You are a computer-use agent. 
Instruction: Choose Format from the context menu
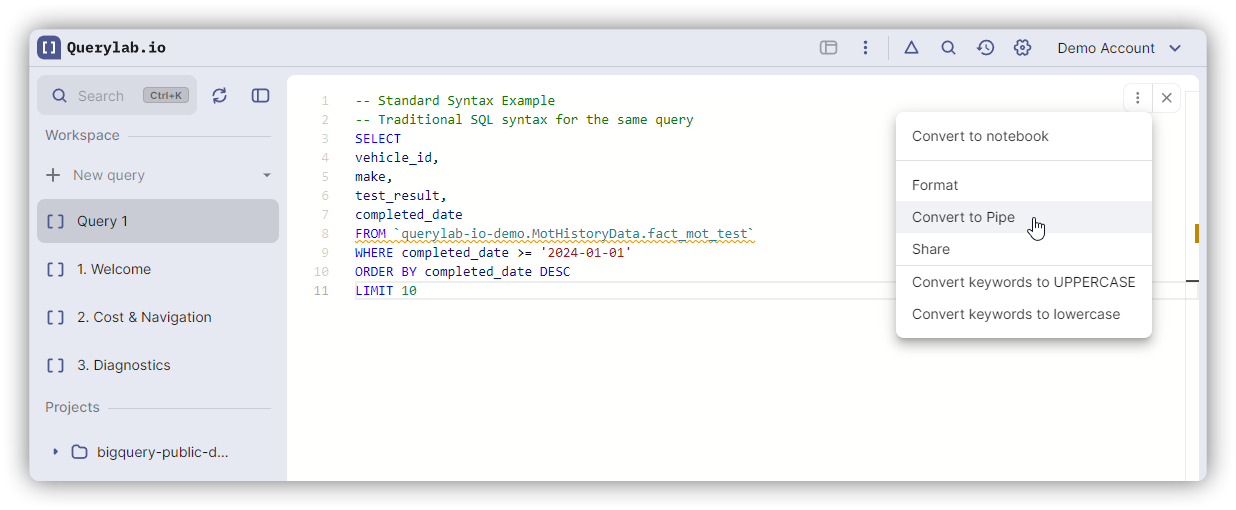pos(935,185)
